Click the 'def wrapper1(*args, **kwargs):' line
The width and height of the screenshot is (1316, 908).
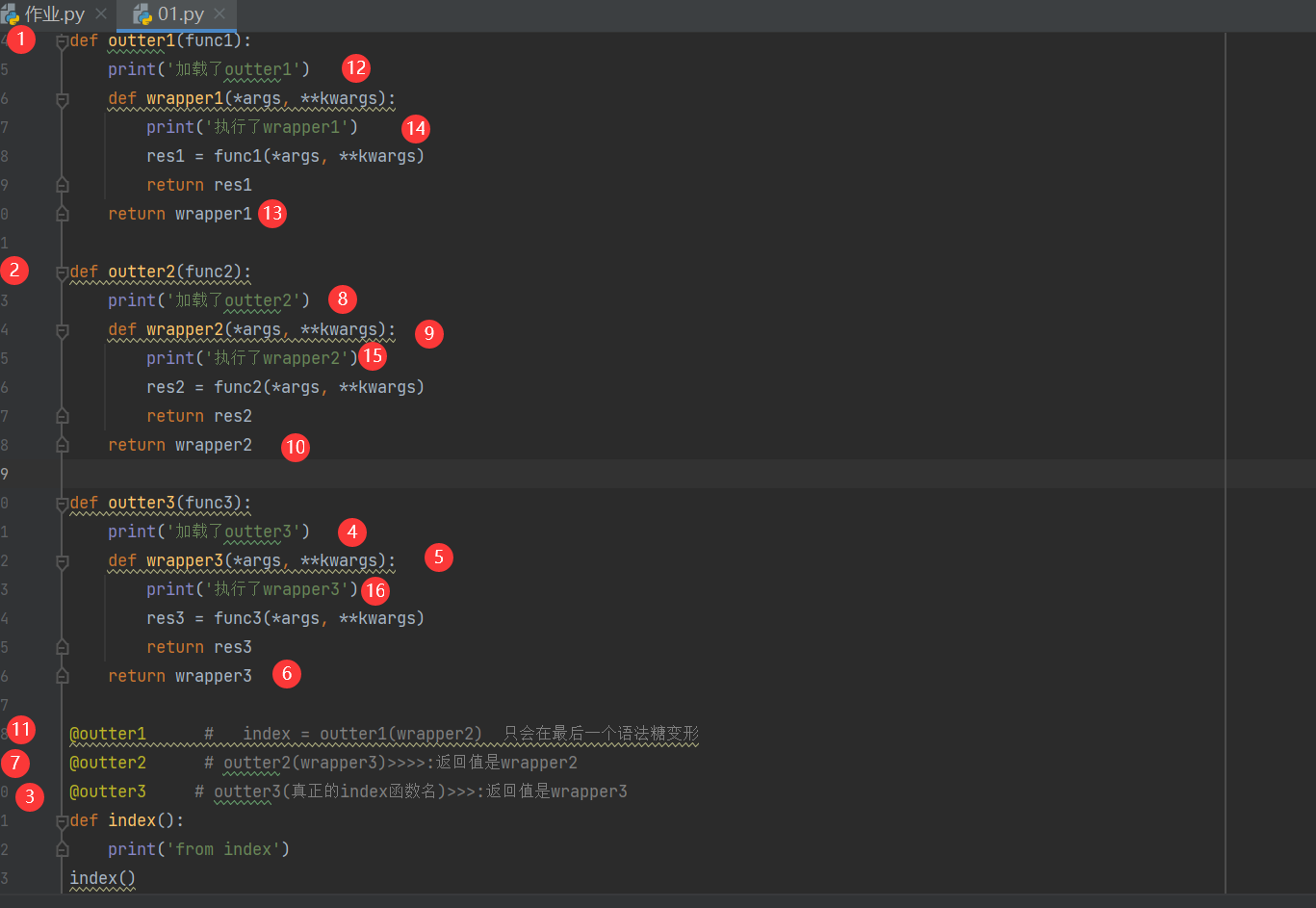(x=251, y=98)
